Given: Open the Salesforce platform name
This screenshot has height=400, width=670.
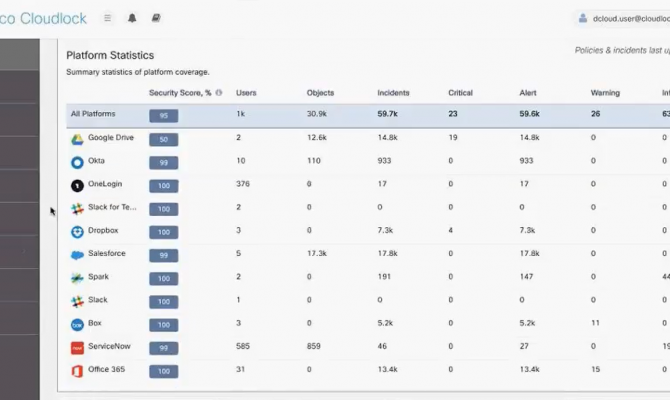Looking at the screenshot, I should 107,253.
